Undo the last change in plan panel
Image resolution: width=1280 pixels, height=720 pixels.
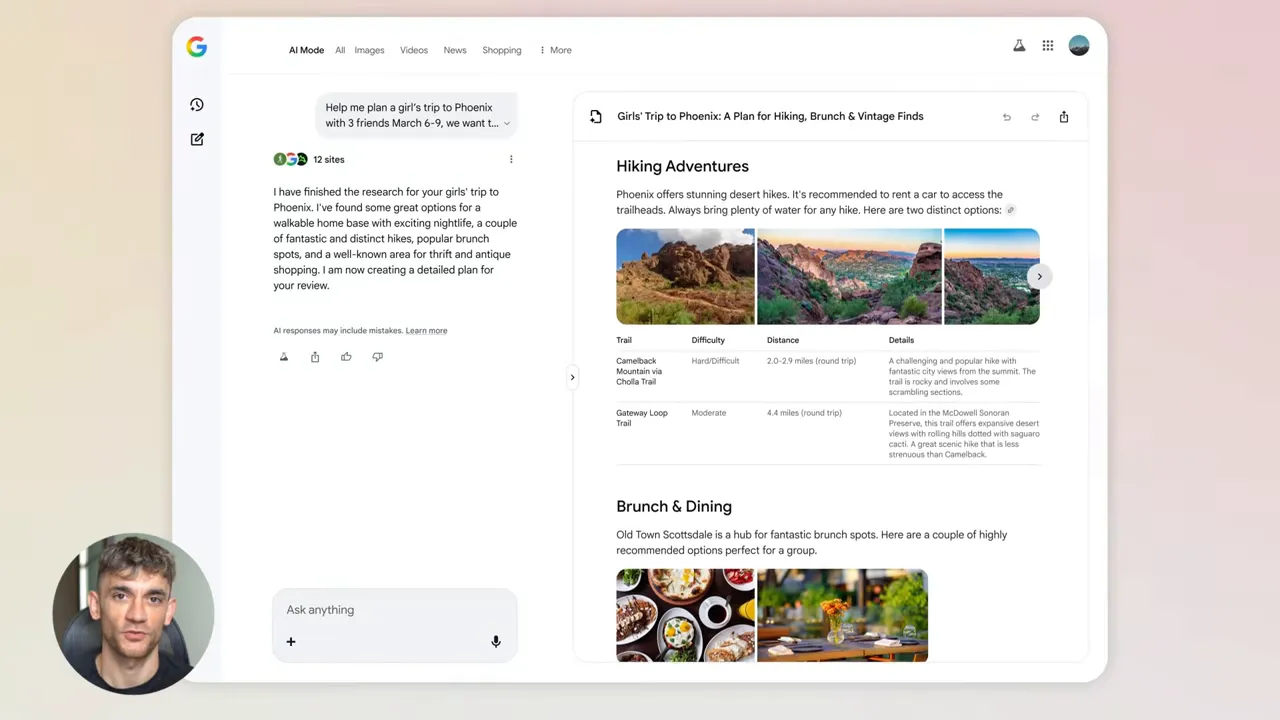tap(1007, 117)
